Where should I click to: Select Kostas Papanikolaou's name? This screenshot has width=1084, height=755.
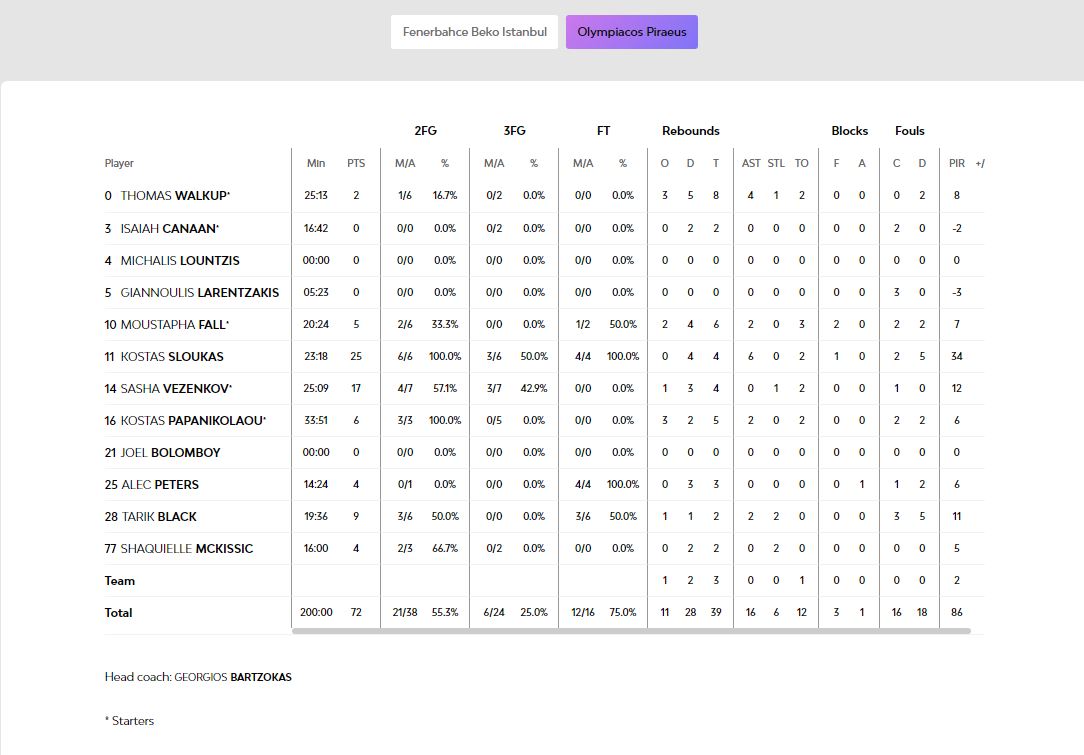point(192,420)
